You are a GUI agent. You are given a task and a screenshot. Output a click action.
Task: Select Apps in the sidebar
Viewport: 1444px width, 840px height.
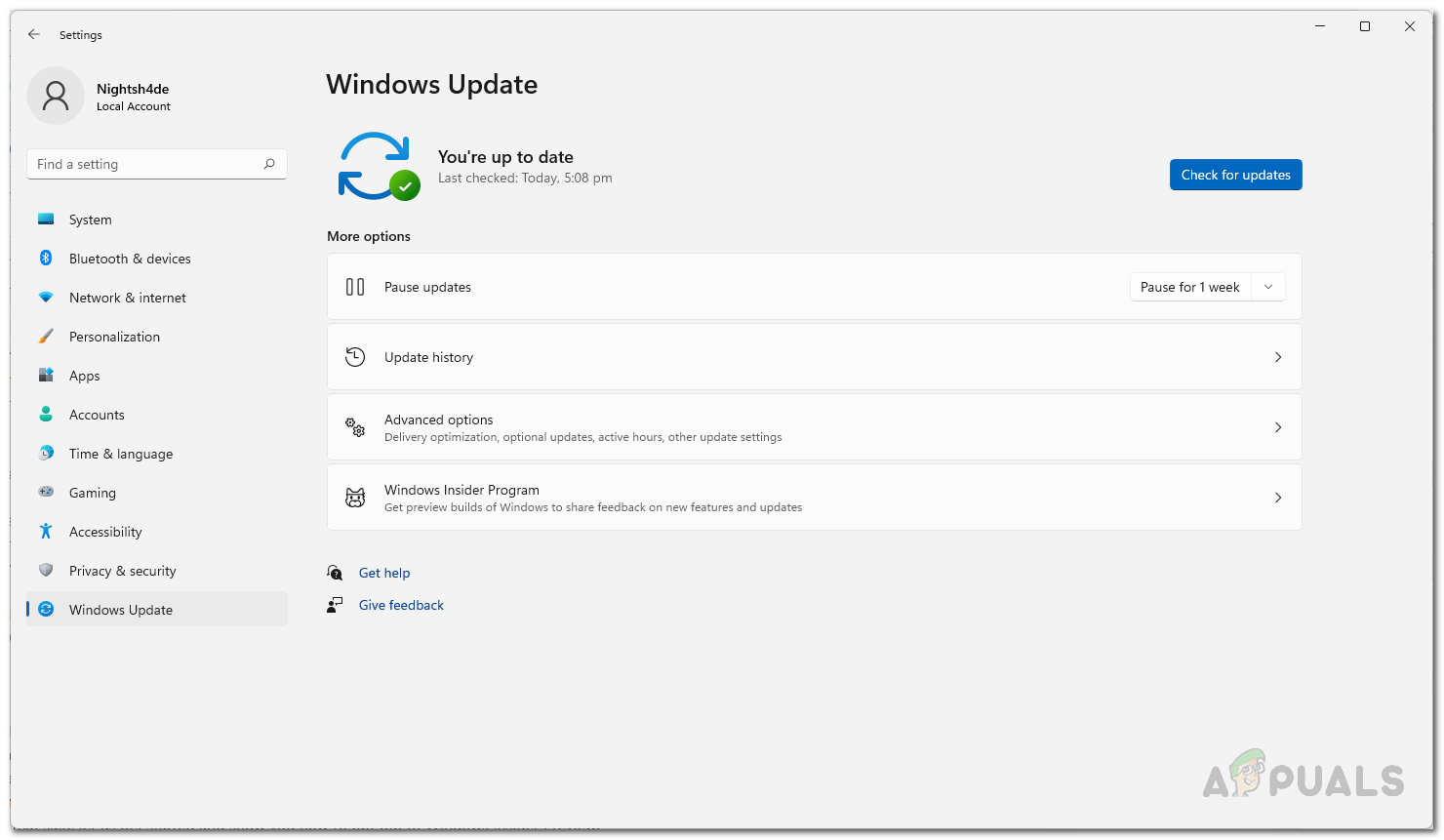click(157, 376)
